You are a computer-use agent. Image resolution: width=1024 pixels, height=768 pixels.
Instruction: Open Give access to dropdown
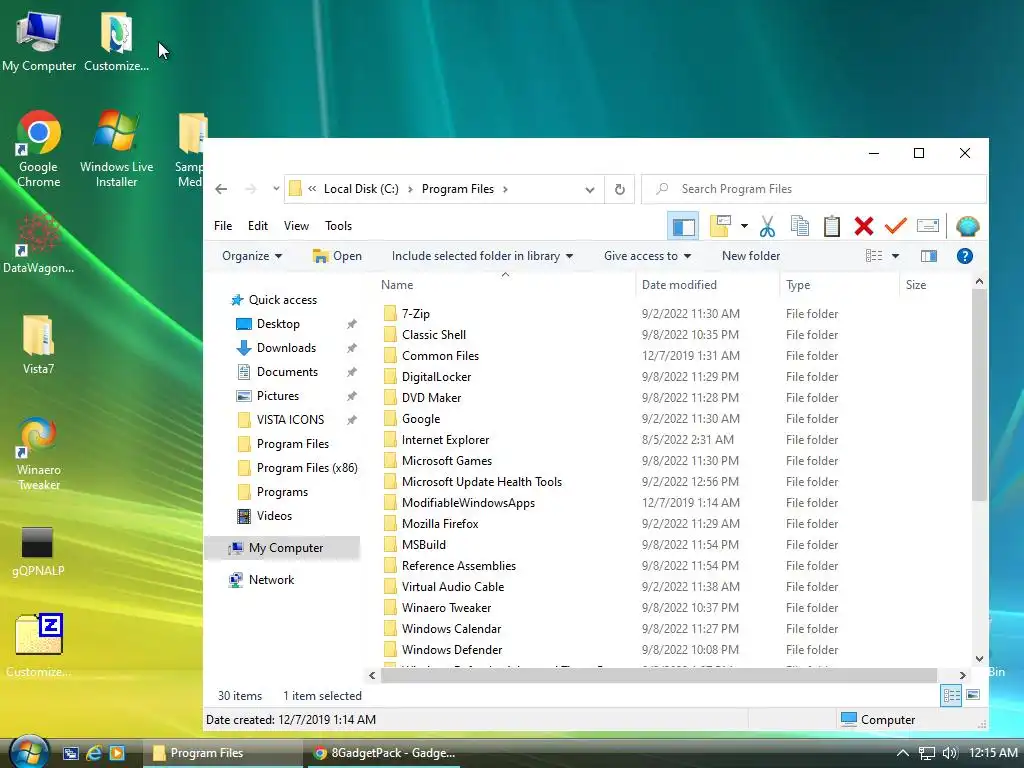tap(647, 256)
